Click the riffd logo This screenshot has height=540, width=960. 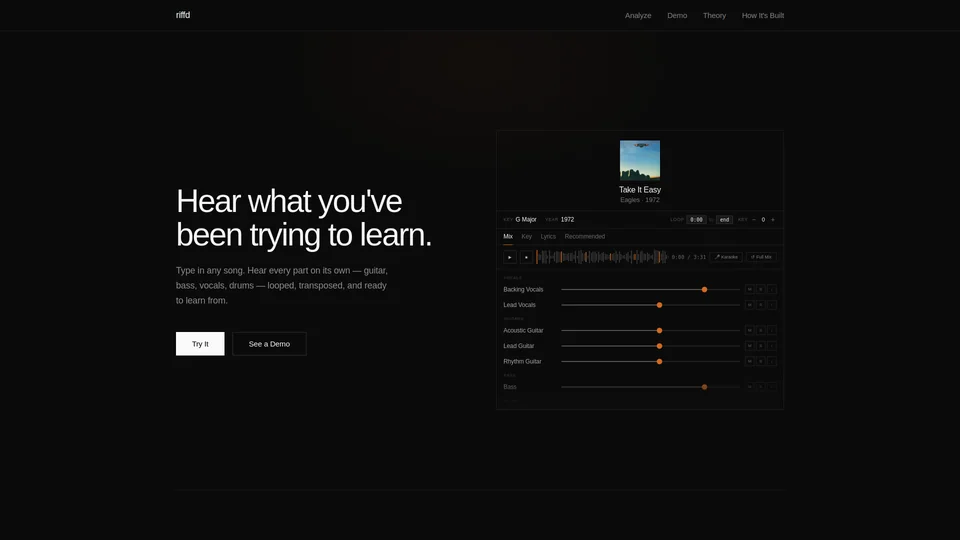[x=183, y=15]
